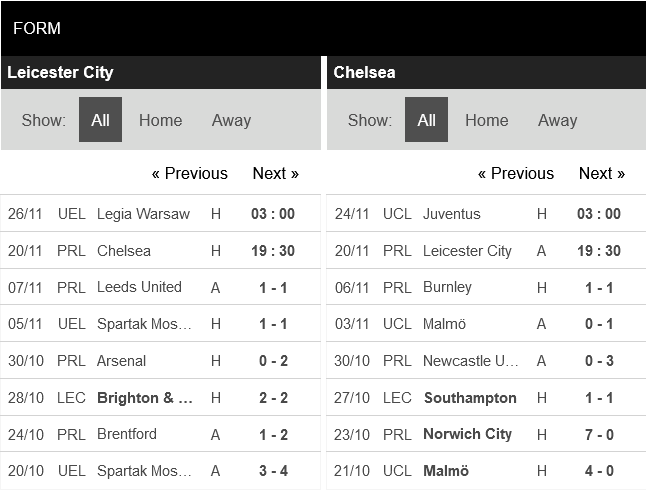This screenshot has height=501, width=646.
Task: Go to Previous Leicester City results
Action: tap(189, 173)
